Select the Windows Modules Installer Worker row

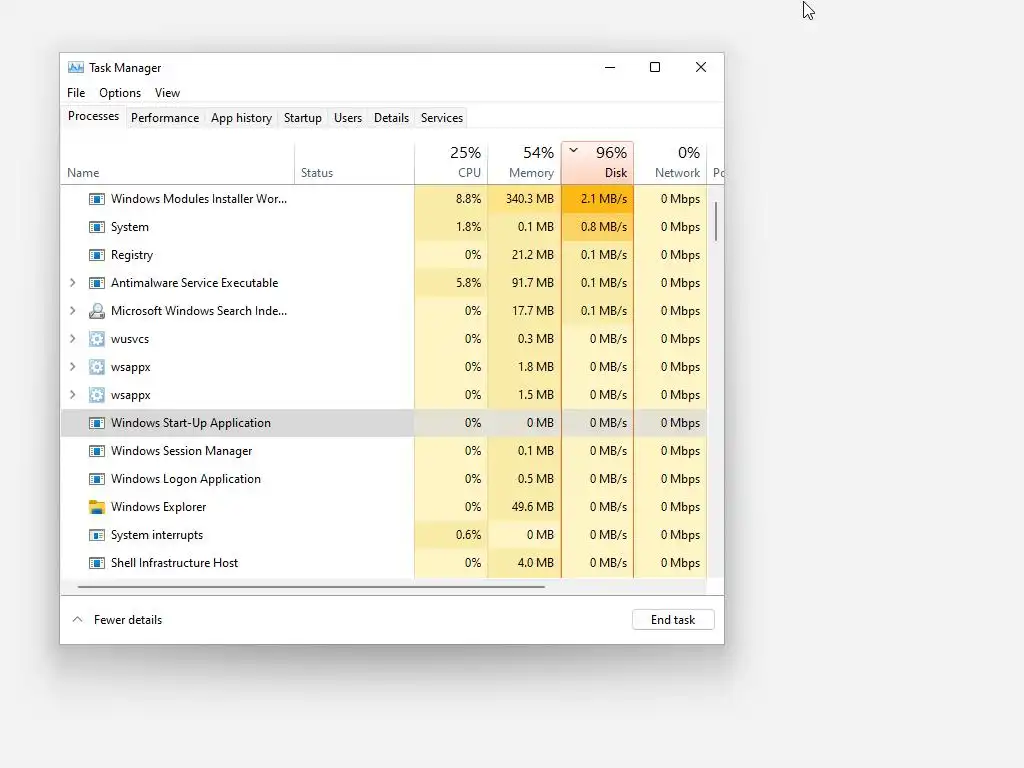384,199
